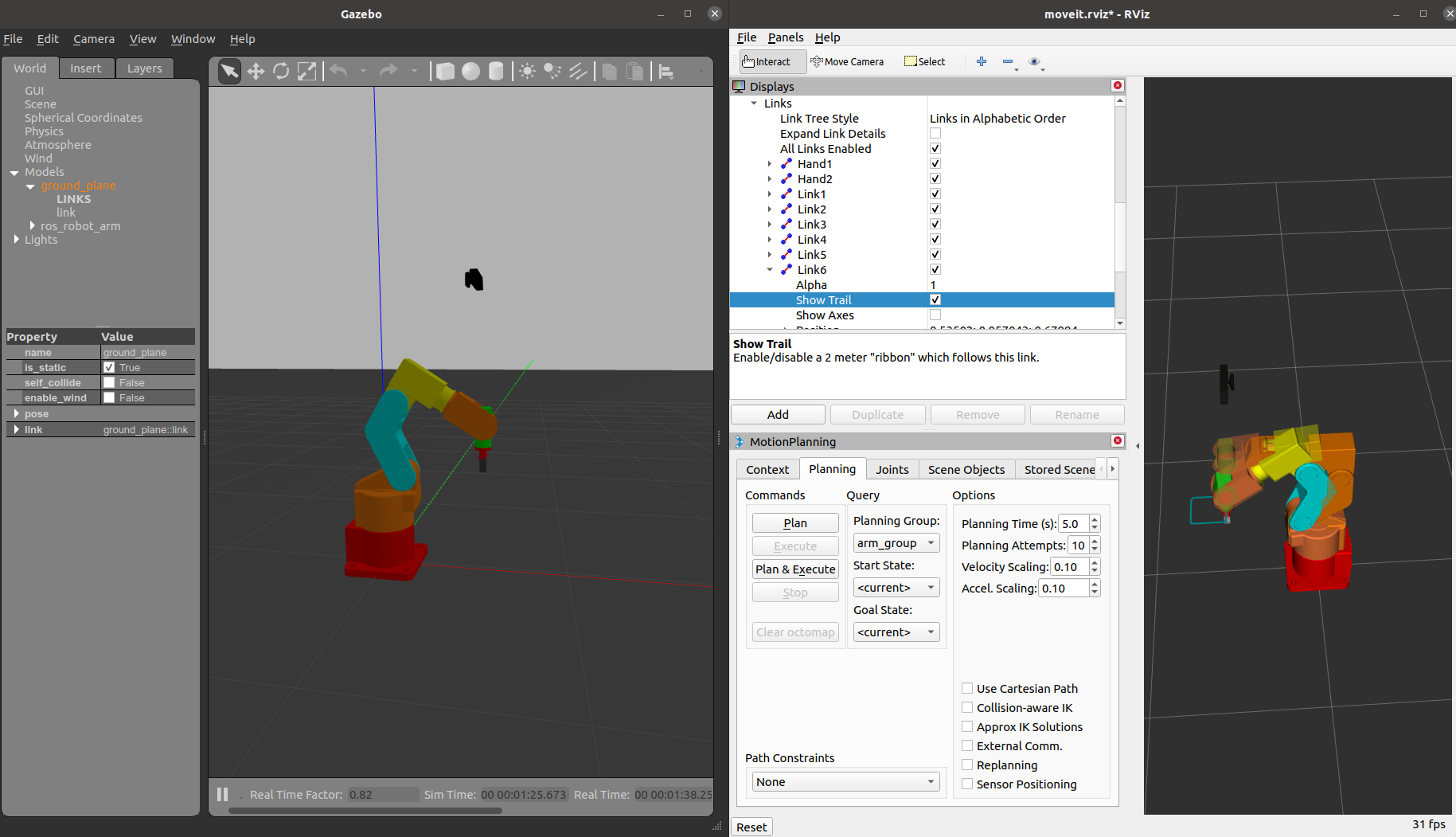The image size is (1456, 837).
Task: Insert a cylinder shape from toolbar
Action: point(496,72)
